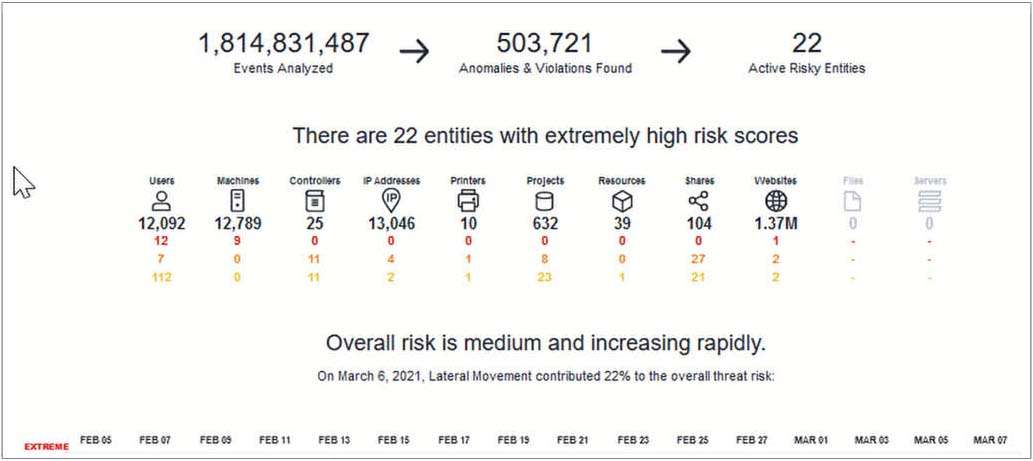Viewport: 1033px width, 461px height.
Task: Jump to MAR 05 on the timeline
Action: (x=930, y=440)
